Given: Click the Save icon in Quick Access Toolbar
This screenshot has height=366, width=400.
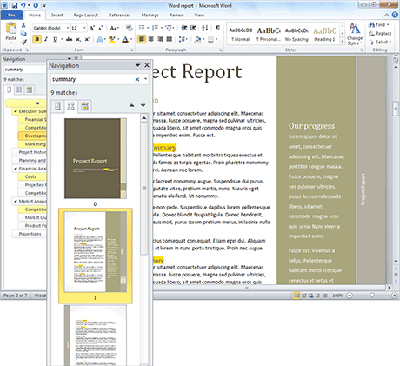Looking at the screenshot, I should (14, 6).
